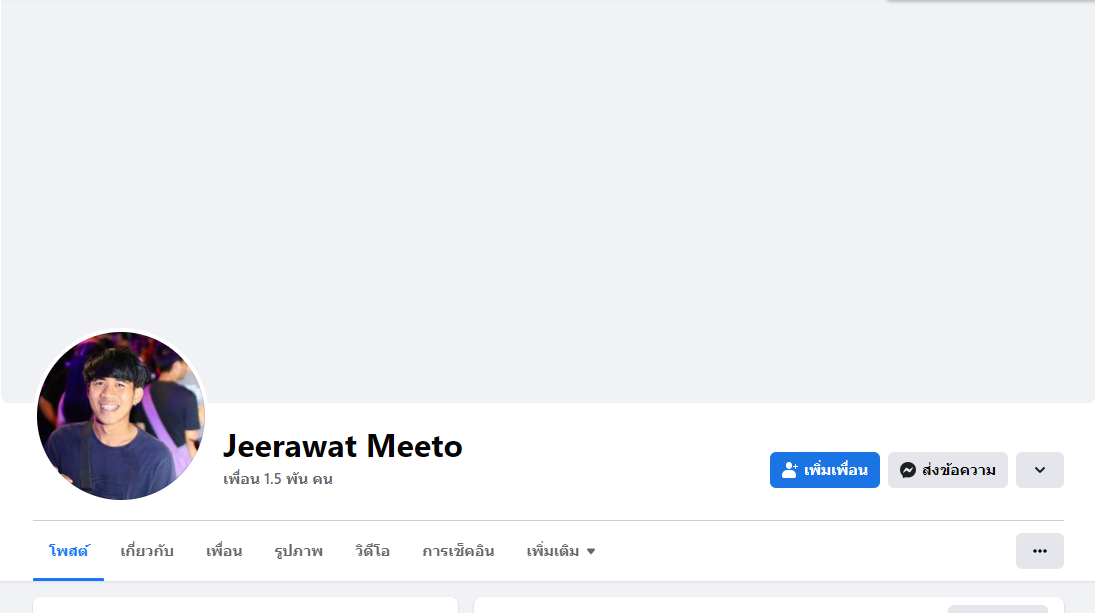Go to the รูปภาพ tab
This screenshot has height=613, width=1095.
[298, 551]
